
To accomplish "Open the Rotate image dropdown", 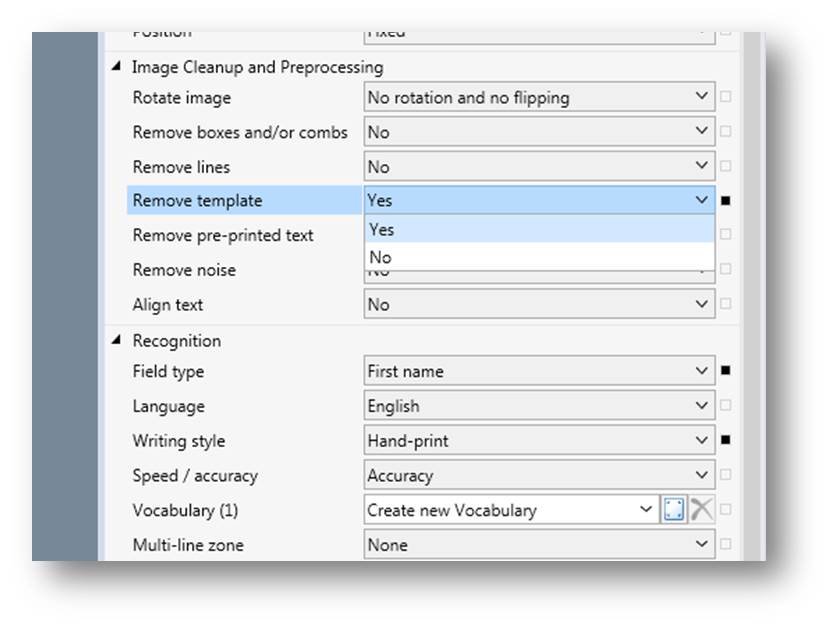I will click(539, 98).
